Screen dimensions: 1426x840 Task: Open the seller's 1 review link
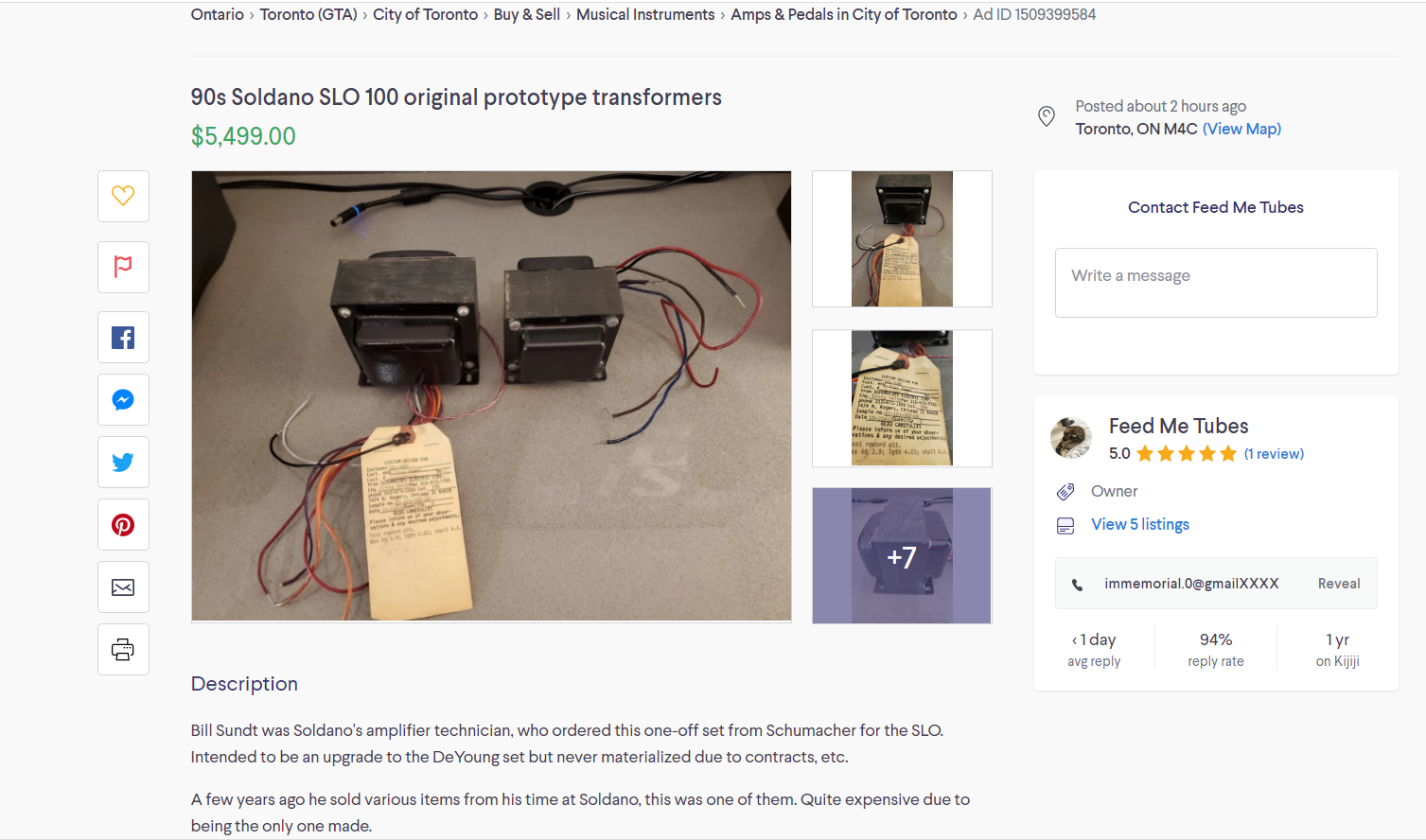[x=1274, y=454]
